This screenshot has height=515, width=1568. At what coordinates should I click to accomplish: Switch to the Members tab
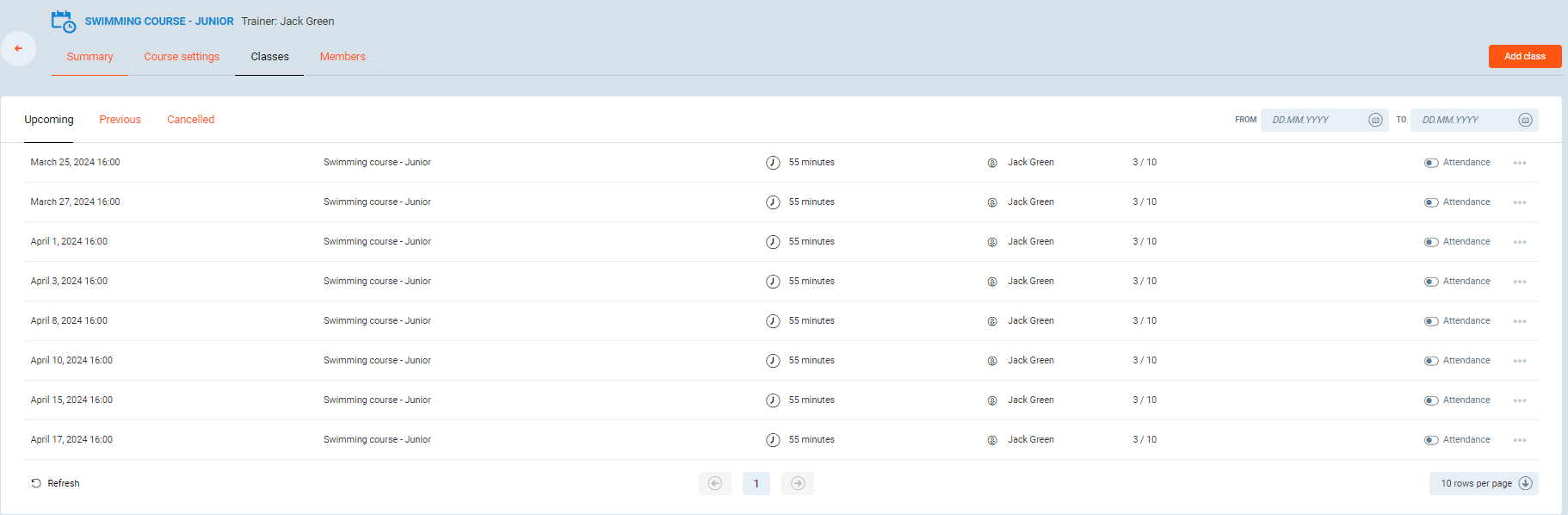(x=343, y=57)
